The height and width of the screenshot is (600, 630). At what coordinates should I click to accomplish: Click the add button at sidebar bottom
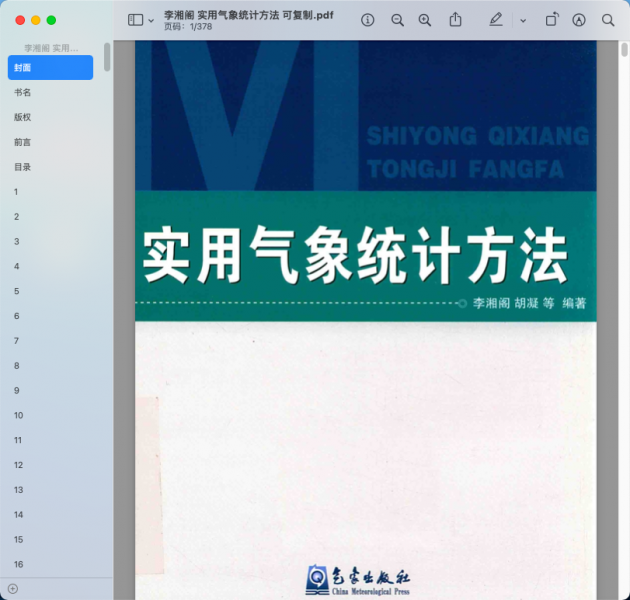[x=12, y=589]
